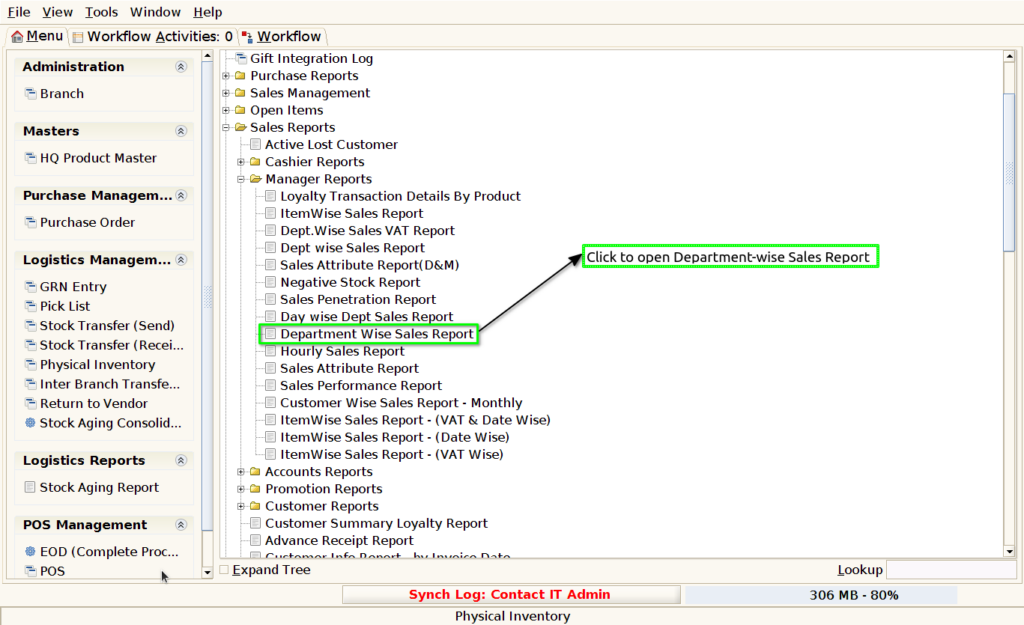Click the 306 MB - 80% memory bar
Viewport: 1024px width, 625px height.
pyautogui.click(x=821, y=595)
